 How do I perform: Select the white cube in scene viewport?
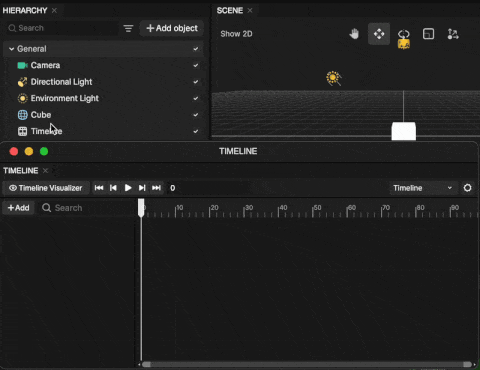(404, 131)
